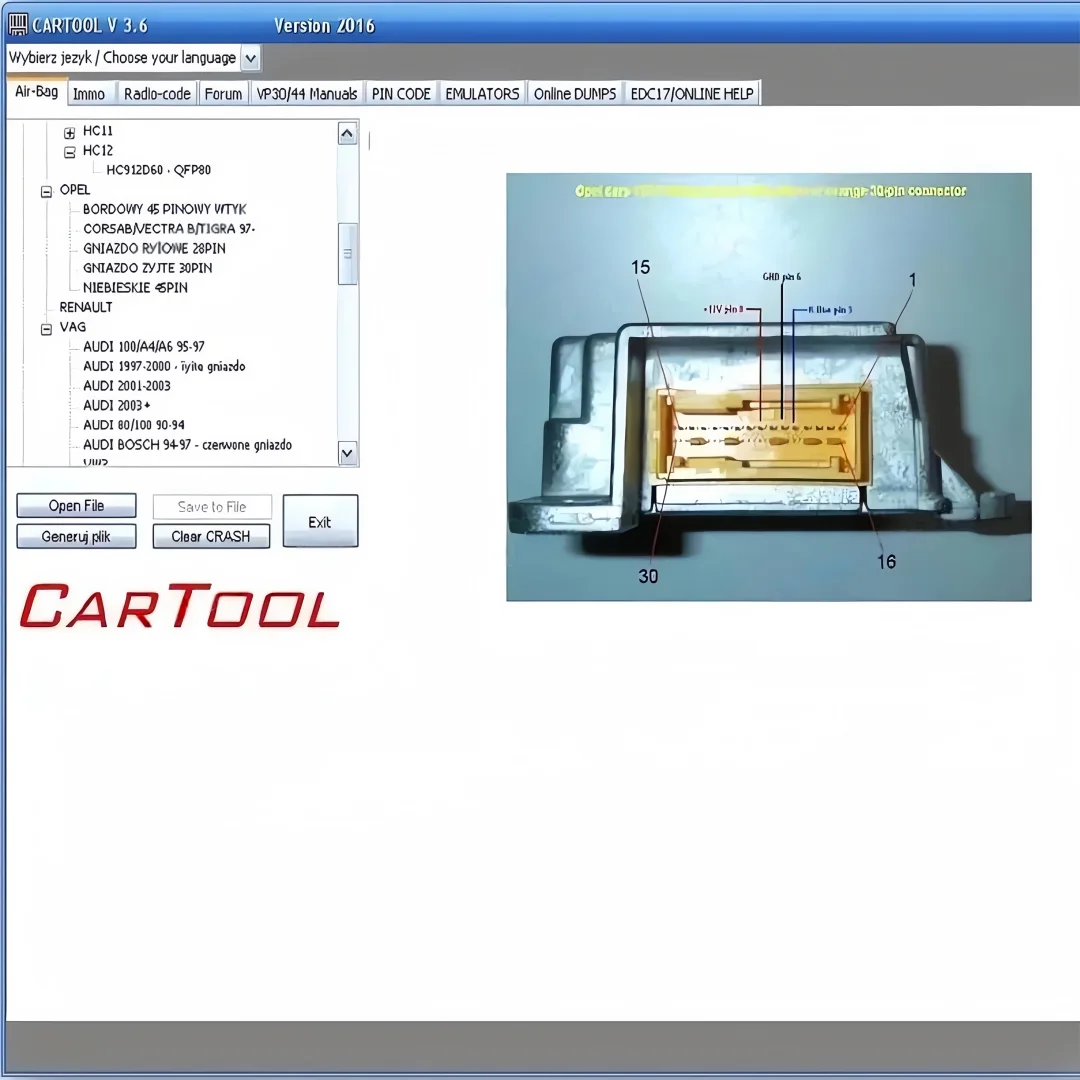Select the VP30/44 Manuals tab
Image resolution: width=1080 pixels, height=1080 pixels.
click(307, 94)
